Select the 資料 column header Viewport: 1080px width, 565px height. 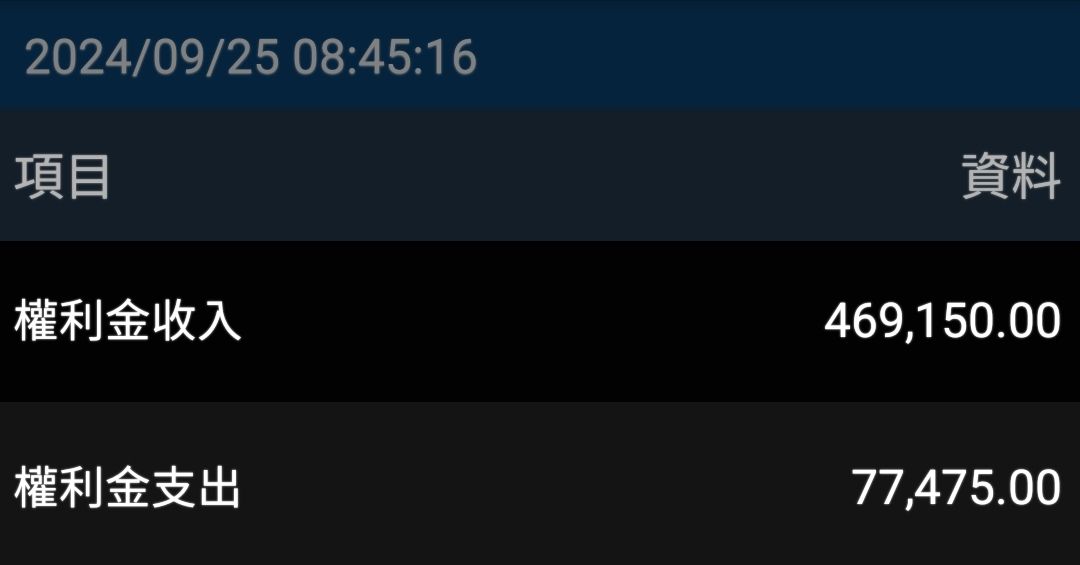pyautogui.click(x=1010, y=177)
